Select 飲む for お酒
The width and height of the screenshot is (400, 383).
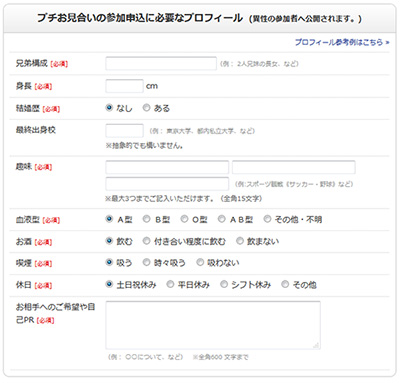tap(109, 240)
